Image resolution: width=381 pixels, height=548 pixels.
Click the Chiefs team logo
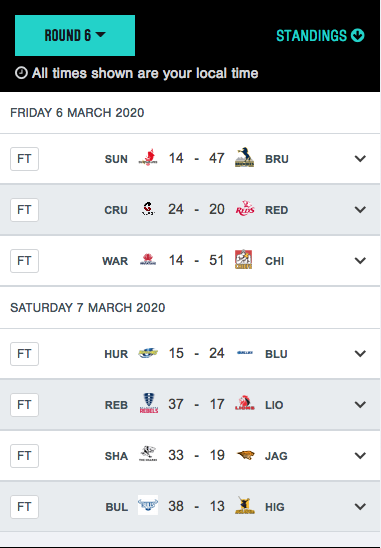(244, 259)
